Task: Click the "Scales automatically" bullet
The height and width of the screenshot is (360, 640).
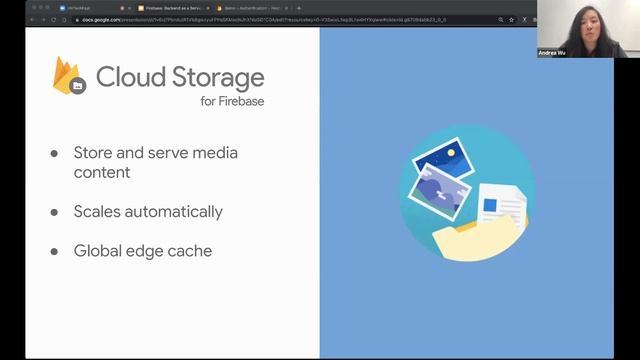Action: 148,212
